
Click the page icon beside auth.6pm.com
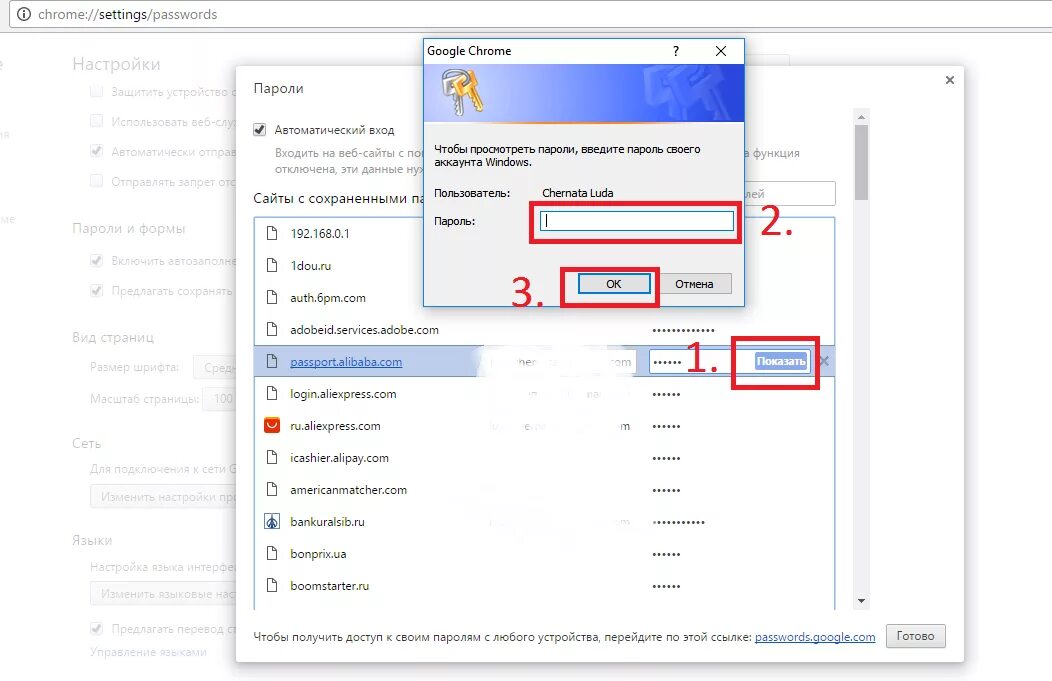tap(272, 297)
